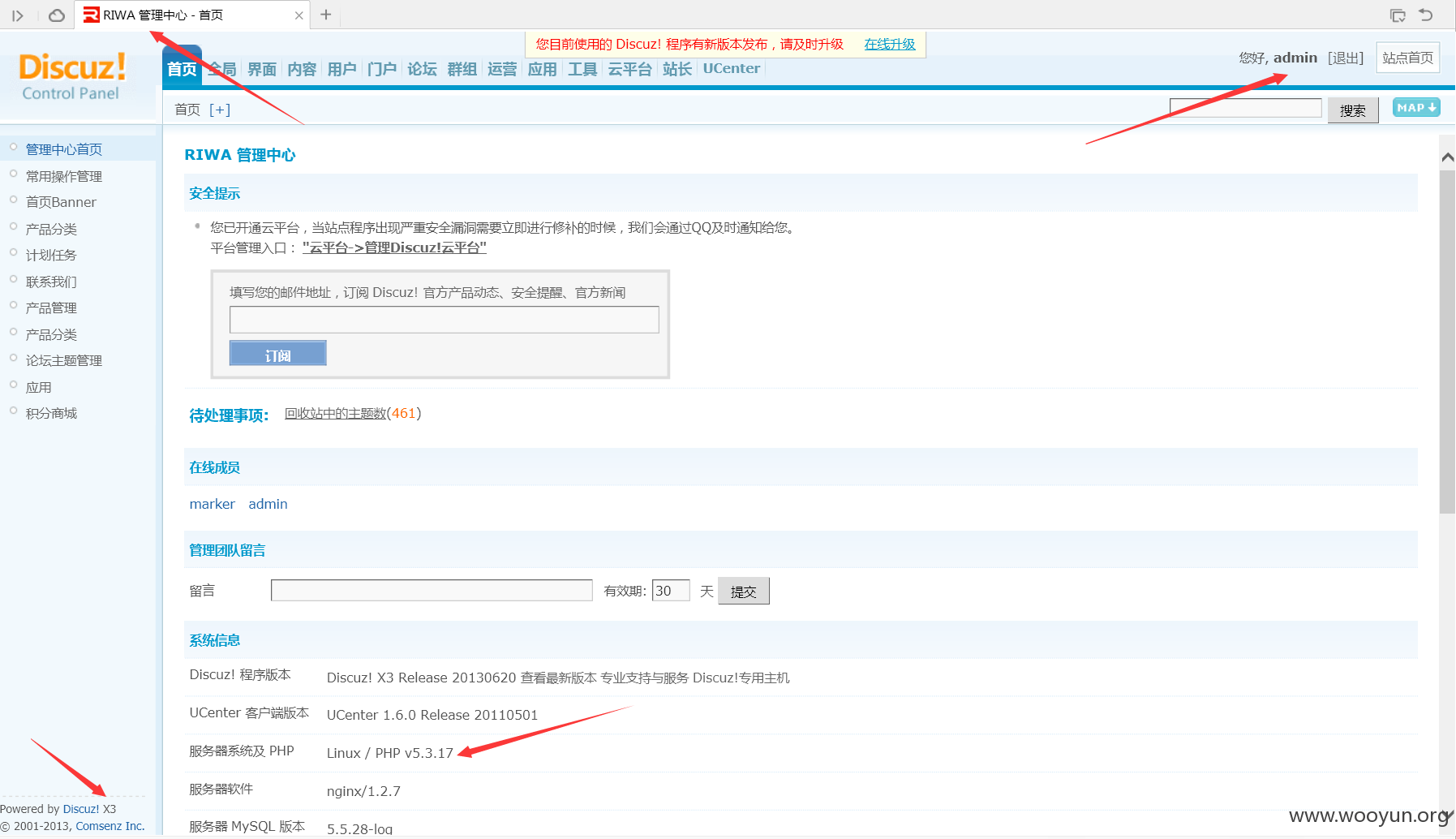Select 管理中心首页 in the sidebar
This screenshot has height=839, width=1456.
[x=64, y=149]
